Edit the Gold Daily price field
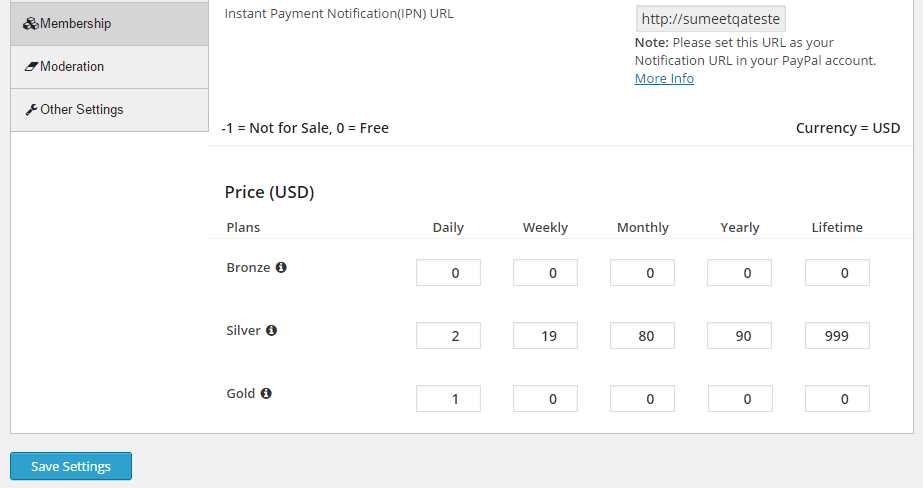 (x=449, y=399)
